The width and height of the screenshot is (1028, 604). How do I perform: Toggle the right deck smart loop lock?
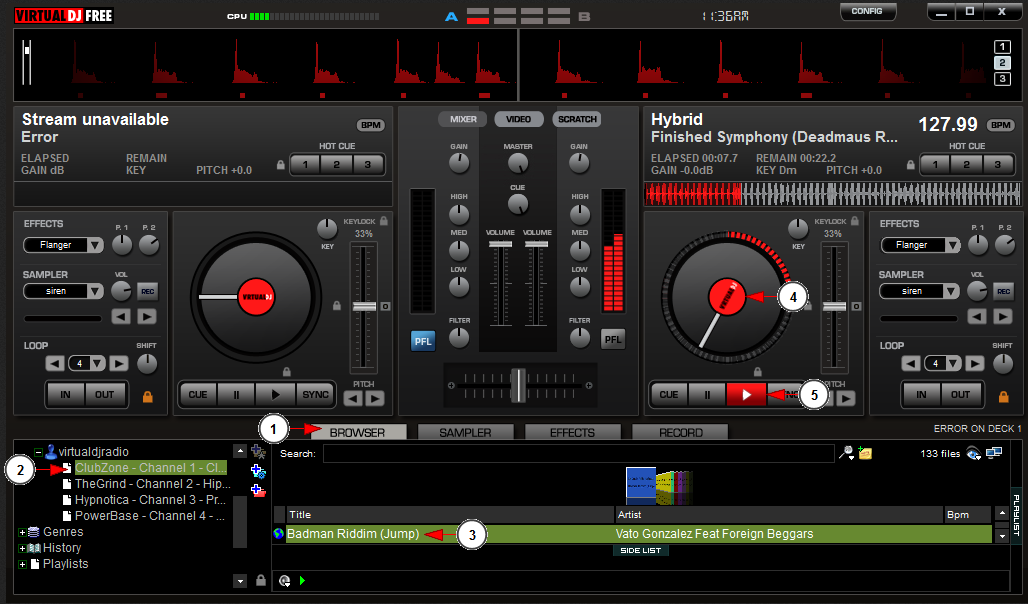coord(1004,397)
